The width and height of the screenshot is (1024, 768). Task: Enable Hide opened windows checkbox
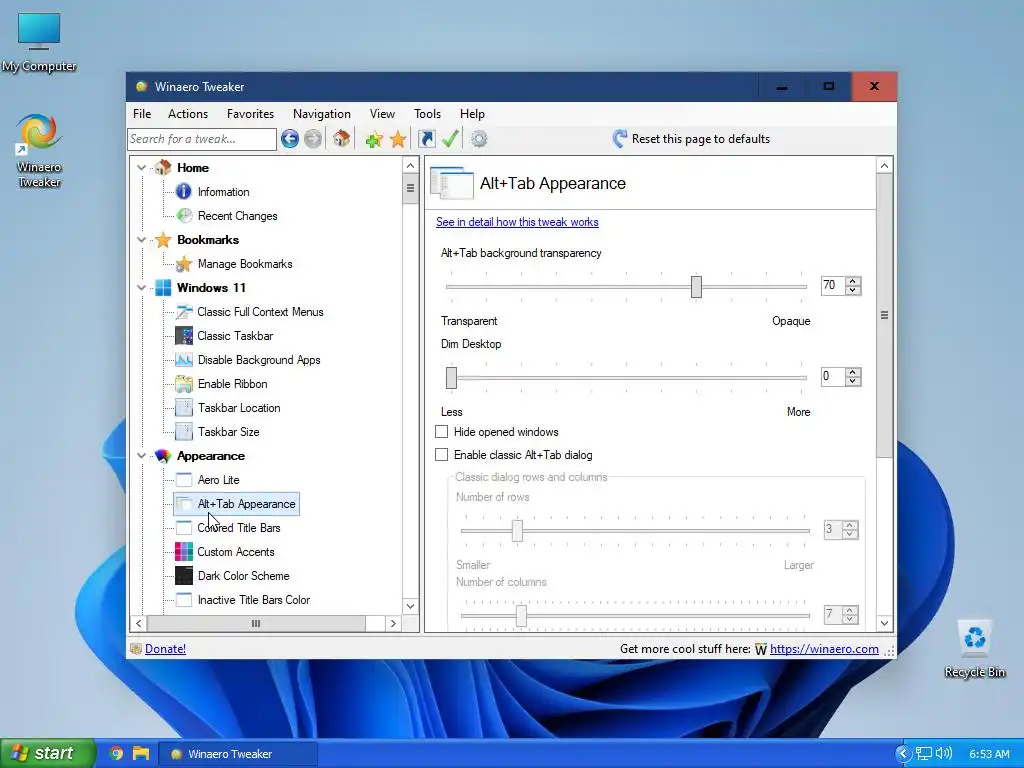[441, 432]
